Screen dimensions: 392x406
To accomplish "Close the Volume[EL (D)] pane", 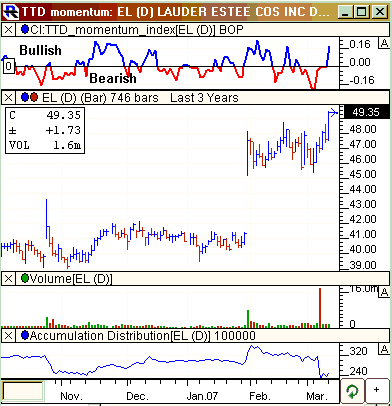I will point(9,278).
